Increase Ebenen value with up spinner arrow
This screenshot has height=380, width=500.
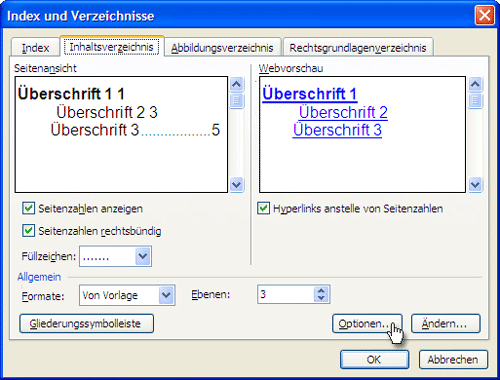321,290
